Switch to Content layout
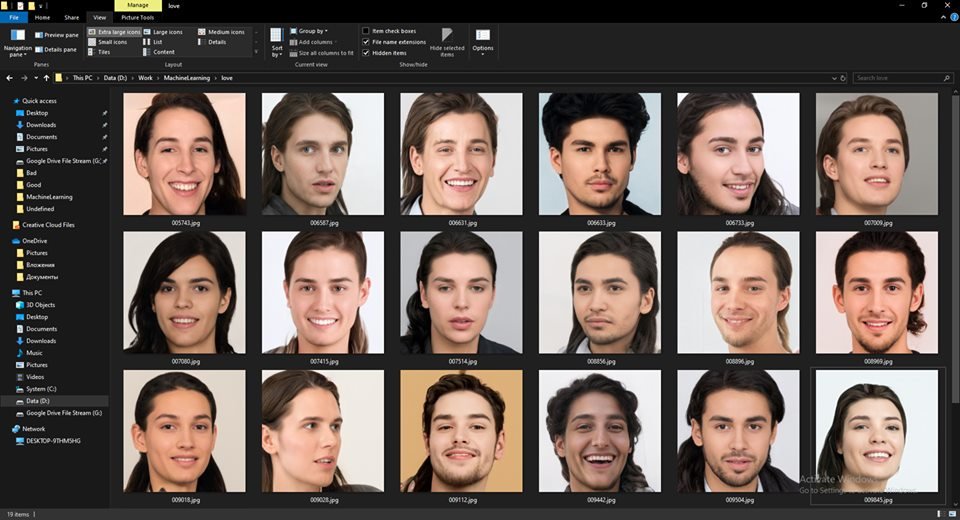 pyautogui.click(x=159, y=52)
